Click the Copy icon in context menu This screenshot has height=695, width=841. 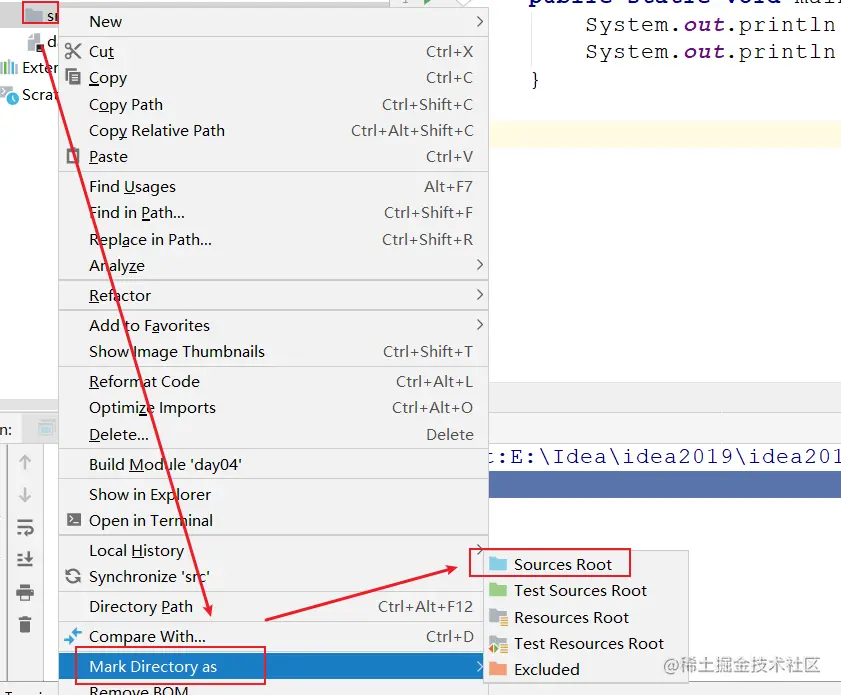click(x=73, y=77)
